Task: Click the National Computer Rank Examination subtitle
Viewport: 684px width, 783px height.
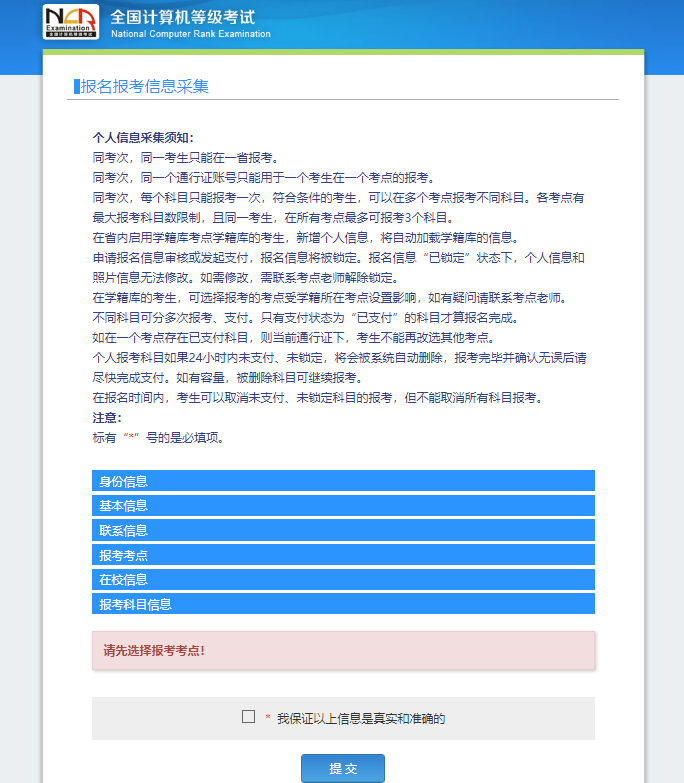Action: 190,34
